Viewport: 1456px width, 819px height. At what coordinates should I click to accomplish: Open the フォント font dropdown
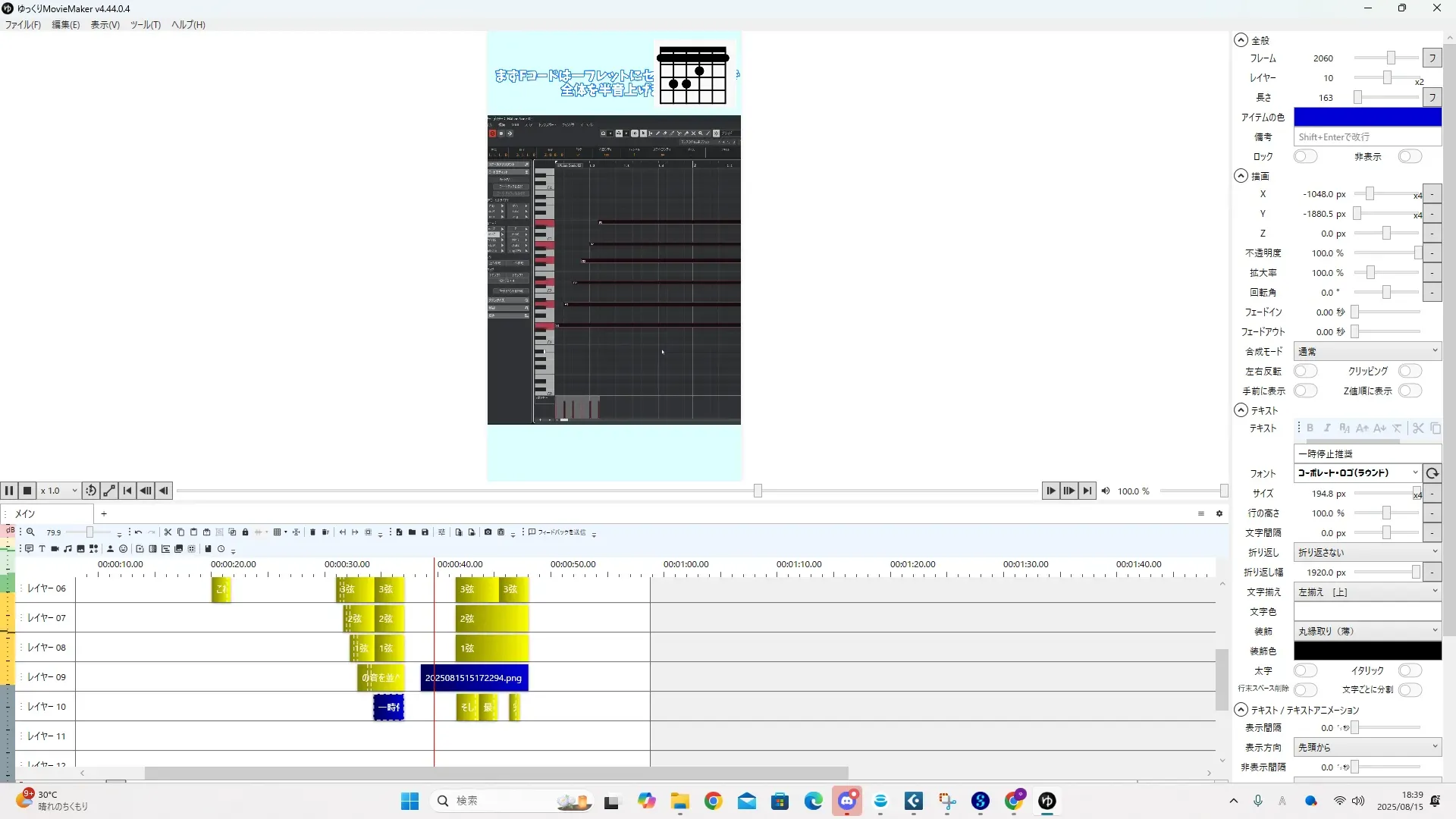1357,472
